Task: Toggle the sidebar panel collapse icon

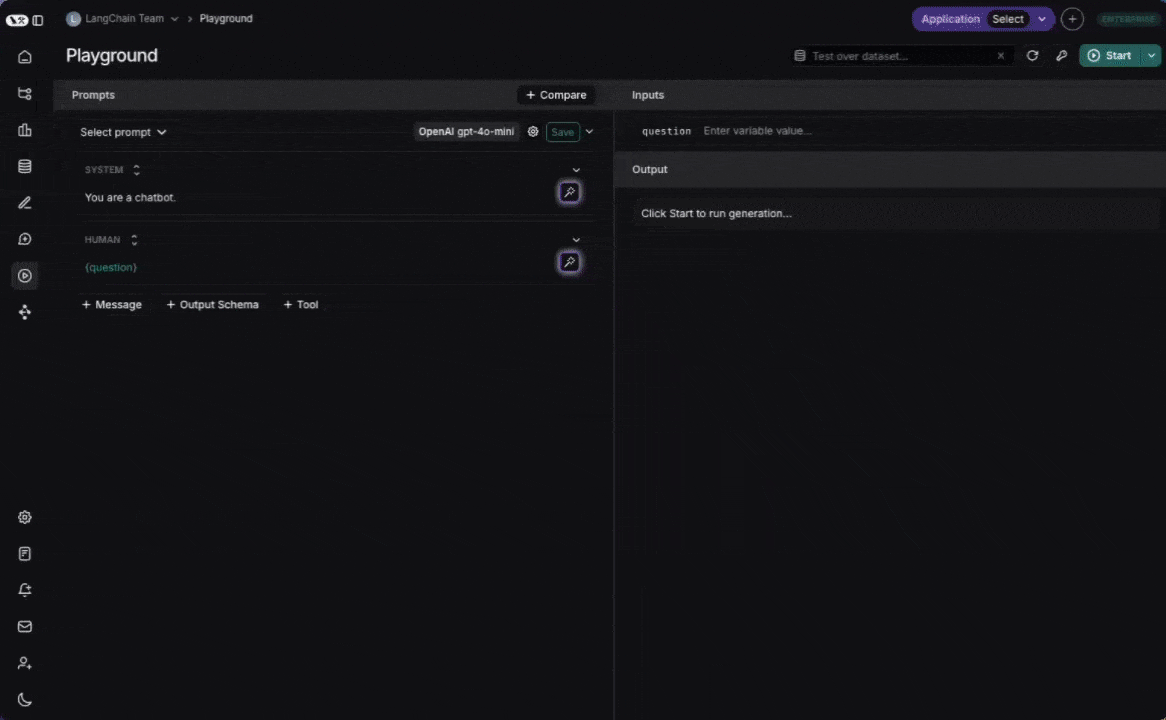Action: pyautogui.click(x=38, y=20)
